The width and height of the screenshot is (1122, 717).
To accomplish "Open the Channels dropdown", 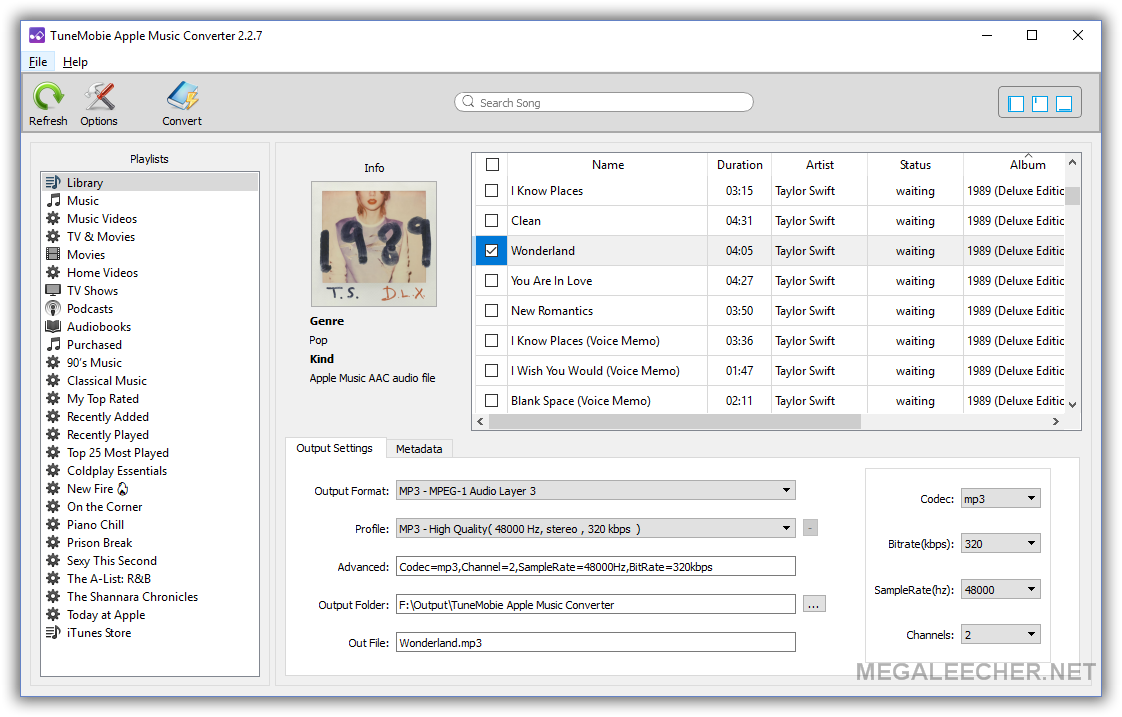I will pyautogui.click(x=1000, y=635).
